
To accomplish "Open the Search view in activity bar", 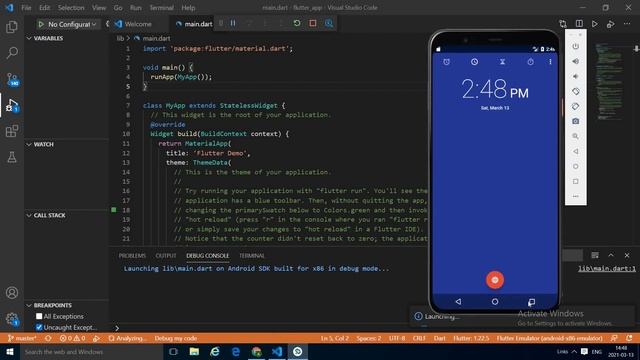I will click(x=12, y=52).
